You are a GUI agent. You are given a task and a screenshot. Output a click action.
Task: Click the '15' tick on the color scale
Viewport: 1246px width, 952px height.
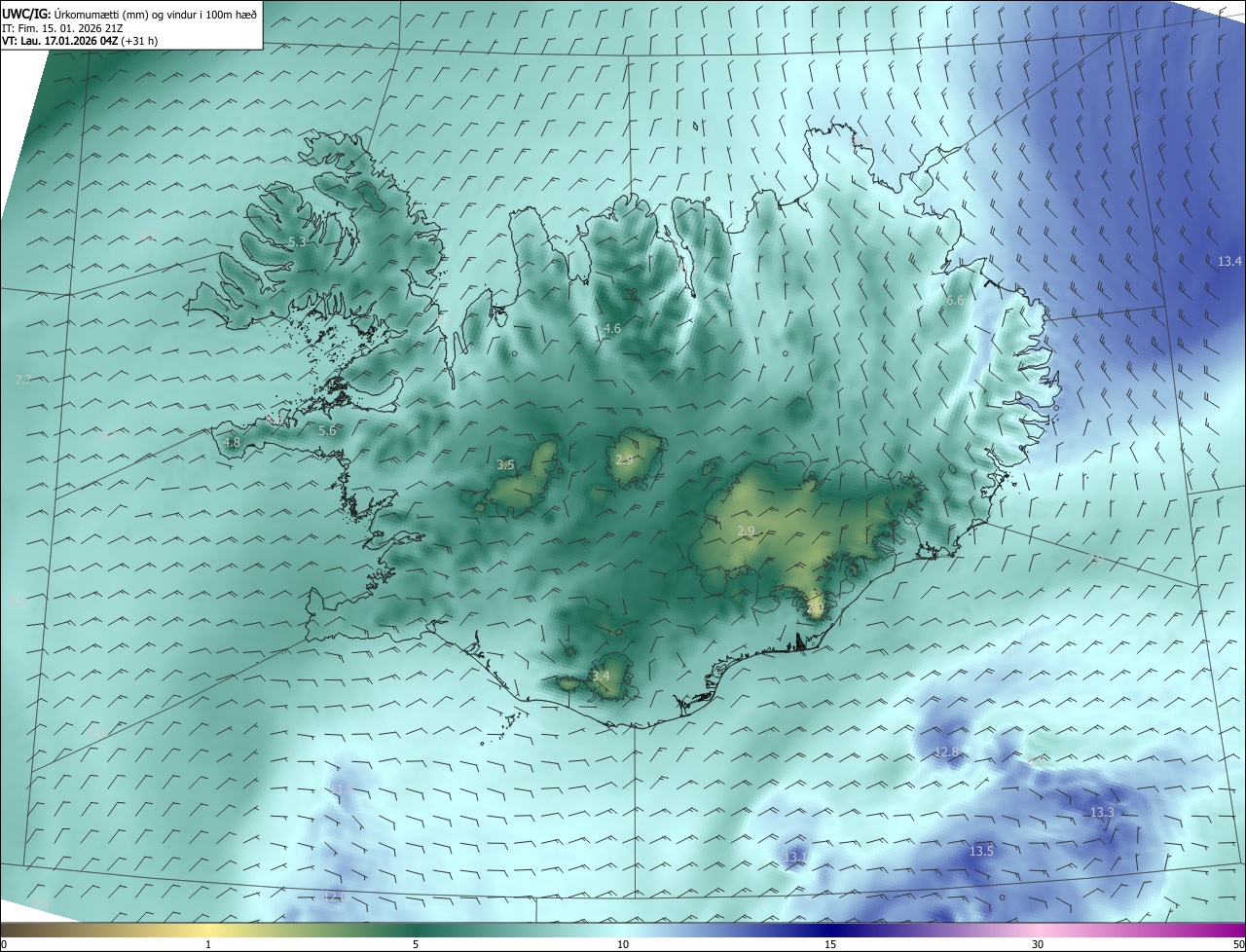[x=830, y=944]
